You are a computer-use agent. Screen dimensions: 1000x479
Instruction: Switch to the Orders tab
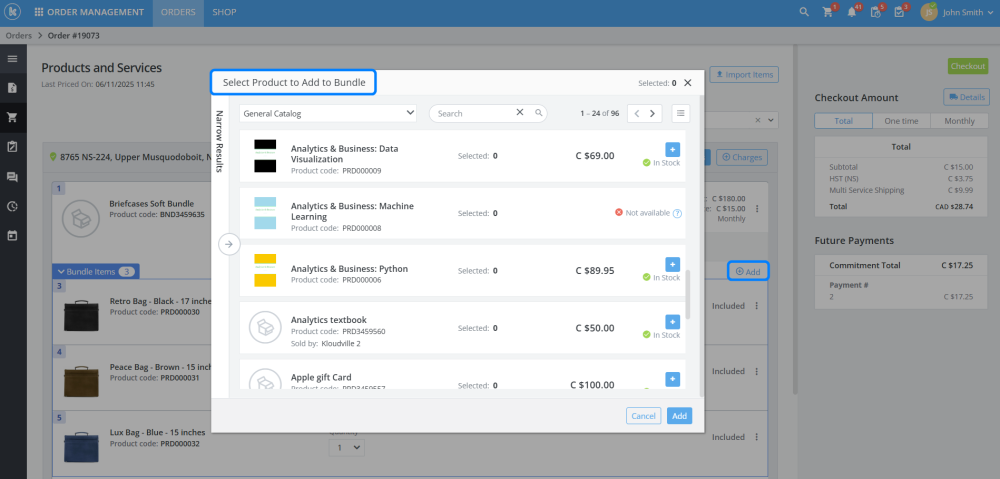pos(178,12)
